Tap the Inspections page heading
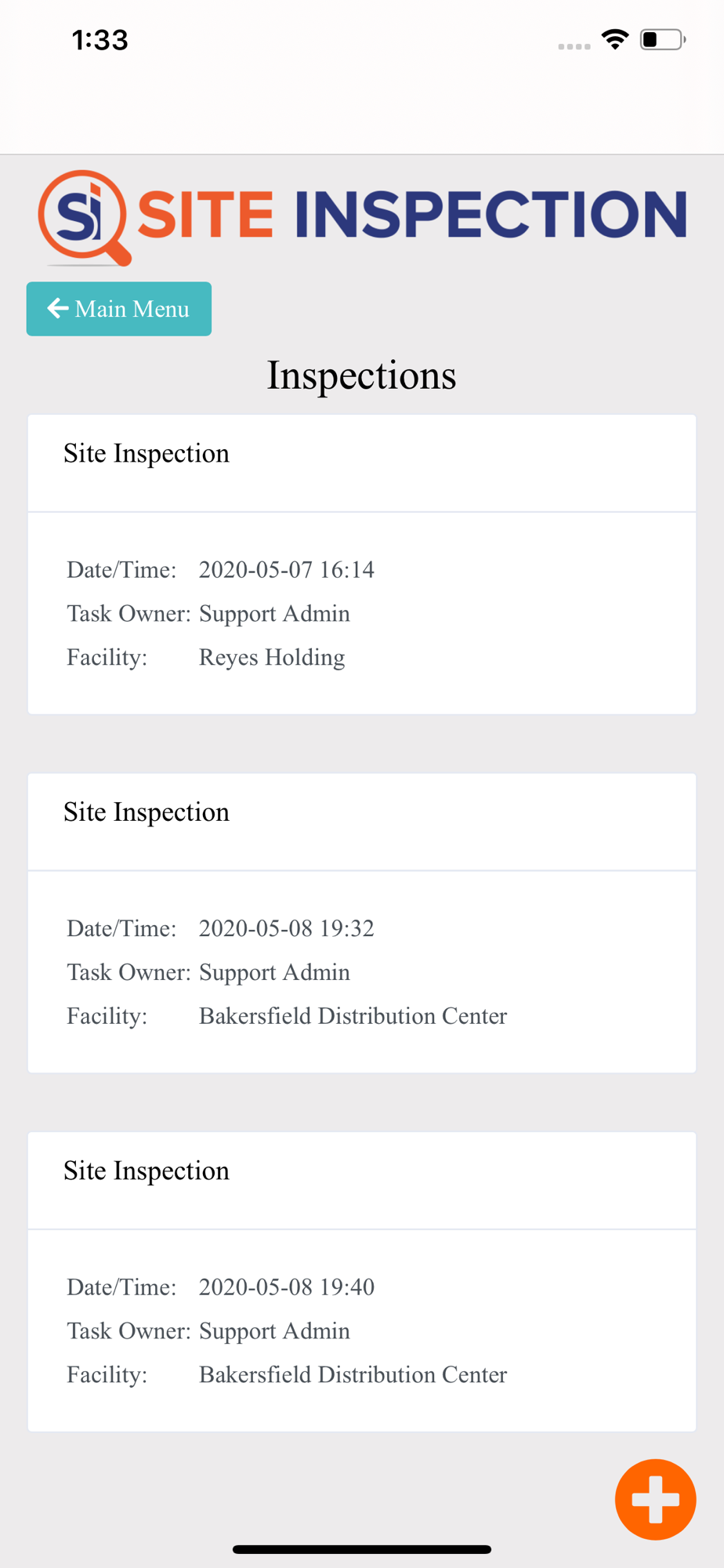724x1568 pixels. (361, 375)
